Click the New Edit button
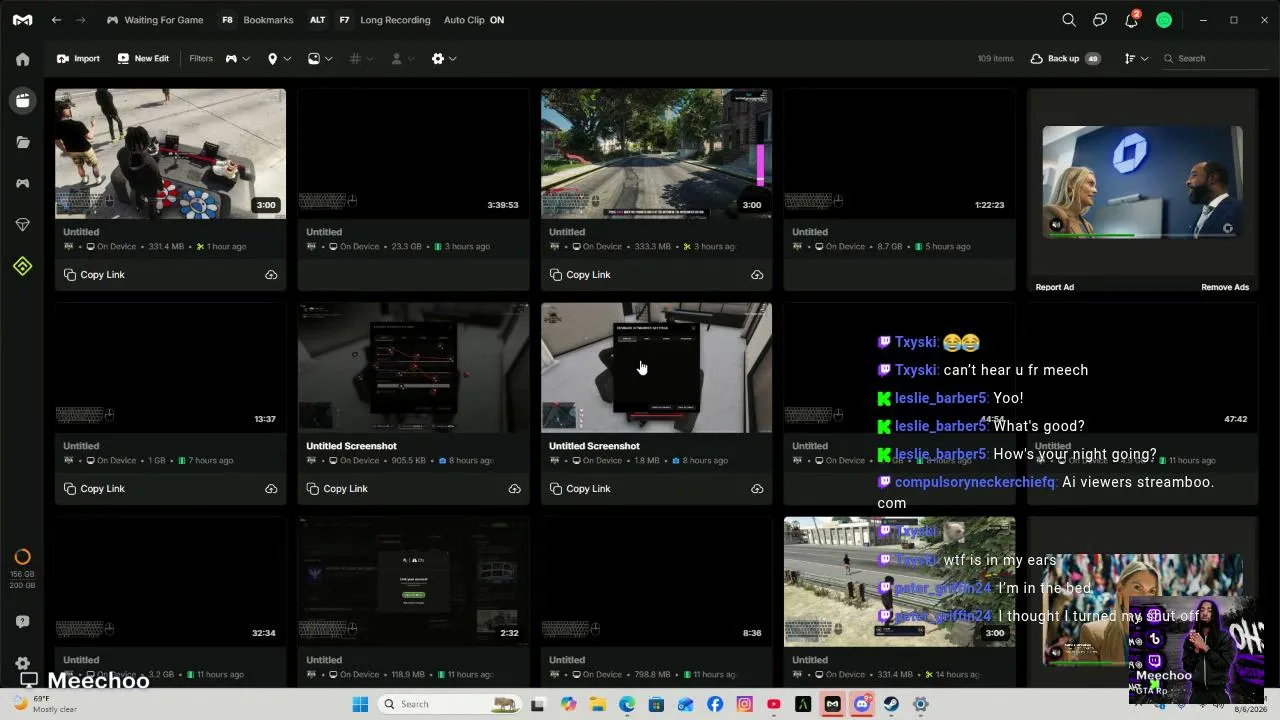1280x720 pixels. click(143, 59)
